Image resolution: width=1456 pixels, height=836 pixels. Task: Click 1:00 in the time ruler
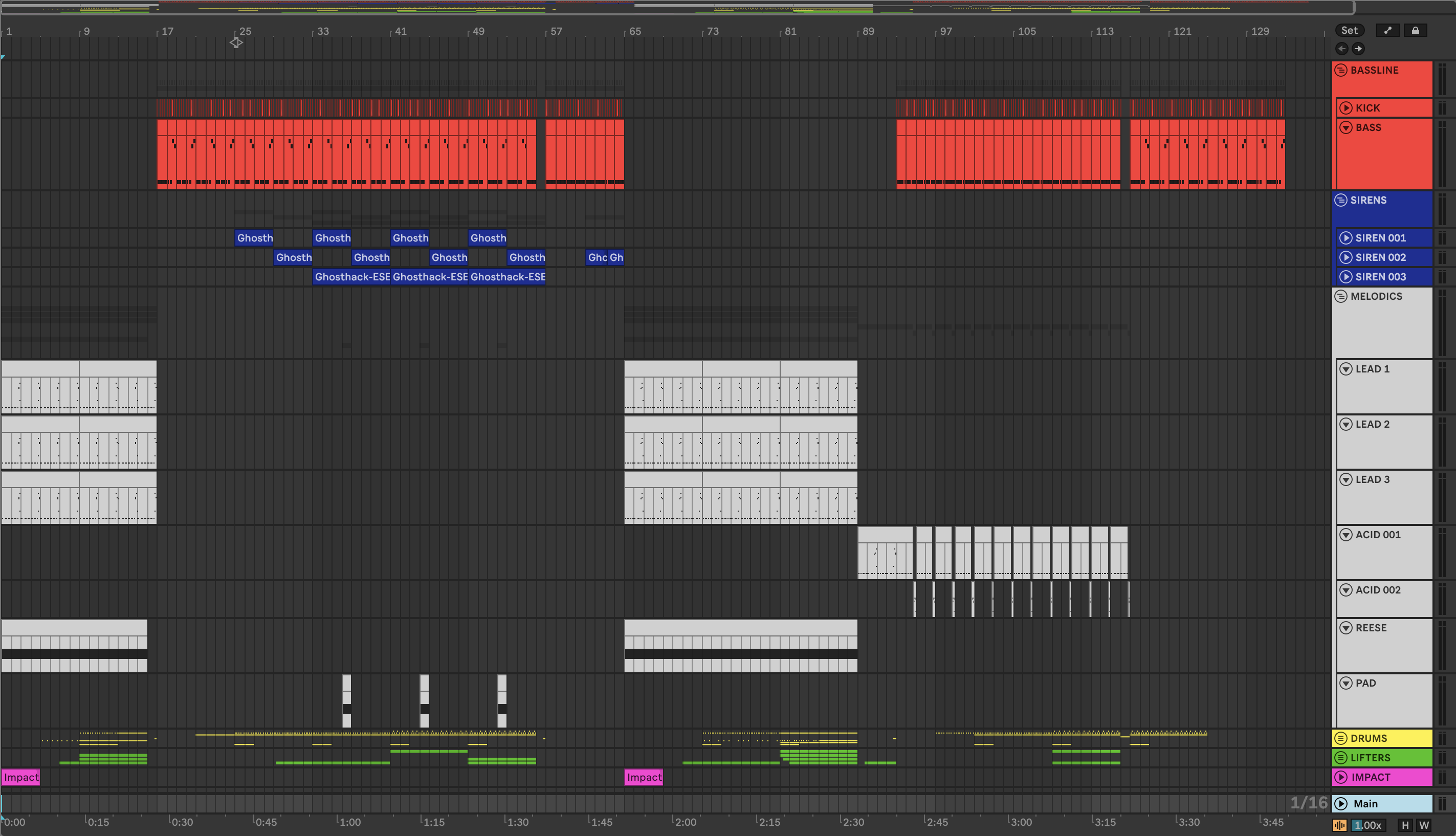click(x=350, y=822)
